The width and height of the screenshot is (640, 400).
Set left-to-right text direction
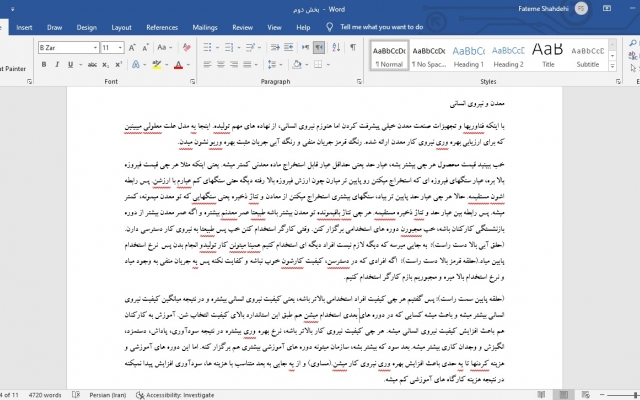pos(305,48)
